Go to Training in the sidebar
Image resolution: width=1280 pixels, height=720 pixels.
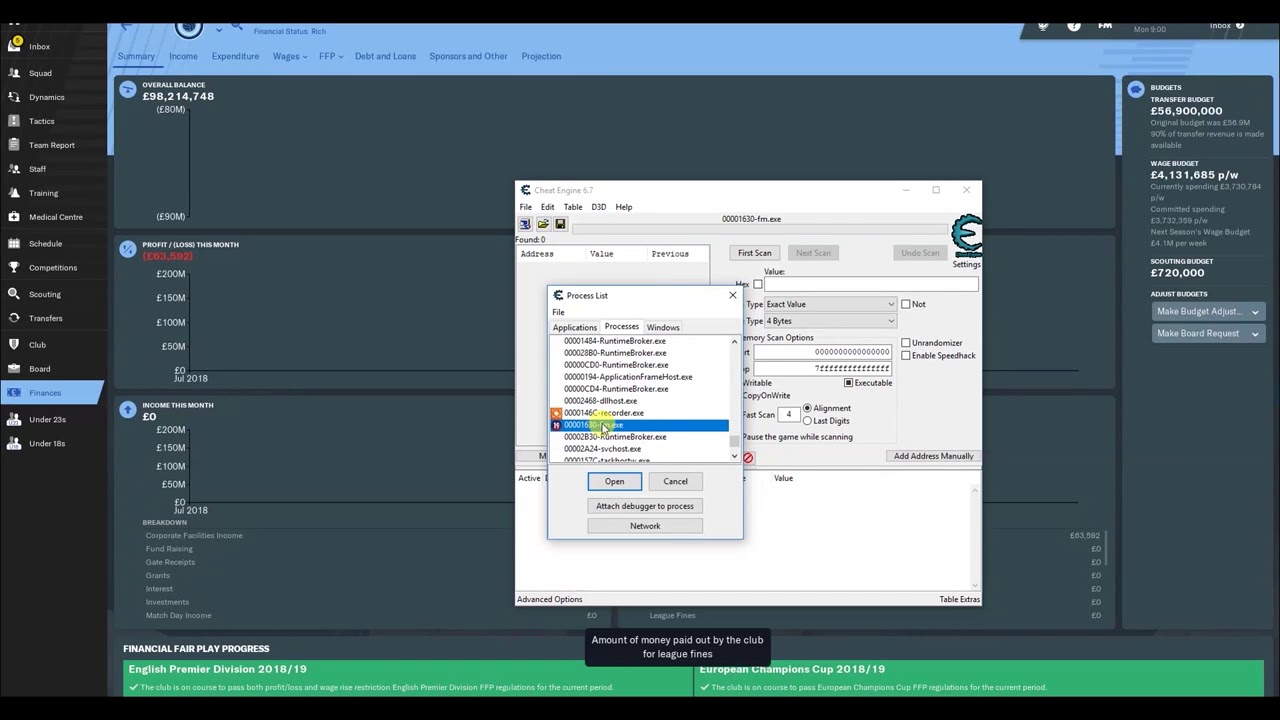coord(43,193)
